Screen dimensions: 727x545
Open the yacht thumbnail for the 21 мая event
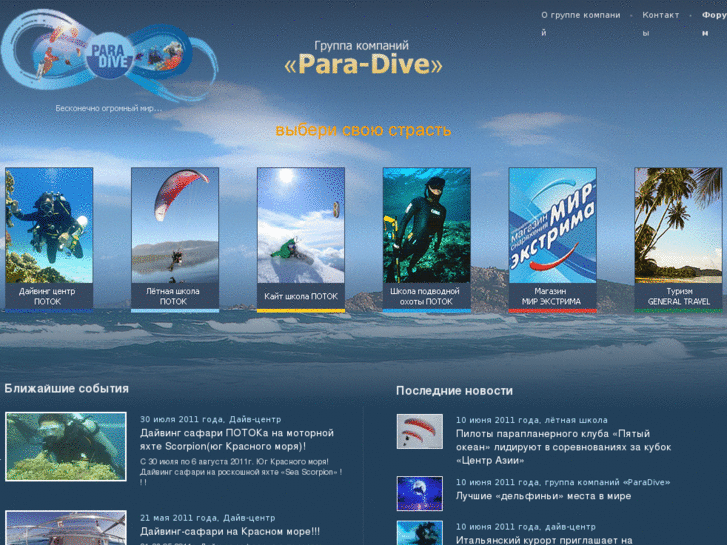[x=66, y=528]
